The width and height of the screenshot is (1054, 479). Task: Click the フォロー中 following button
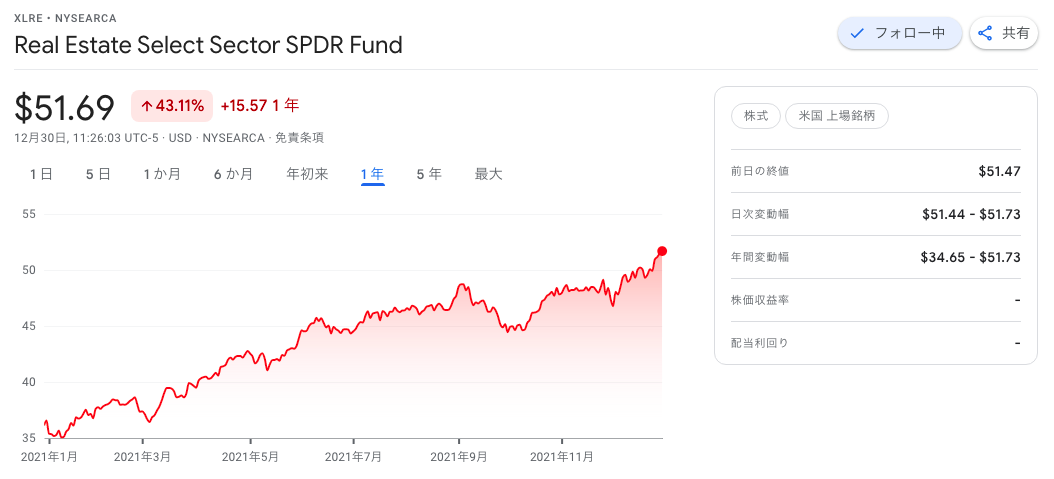[899, 34]
